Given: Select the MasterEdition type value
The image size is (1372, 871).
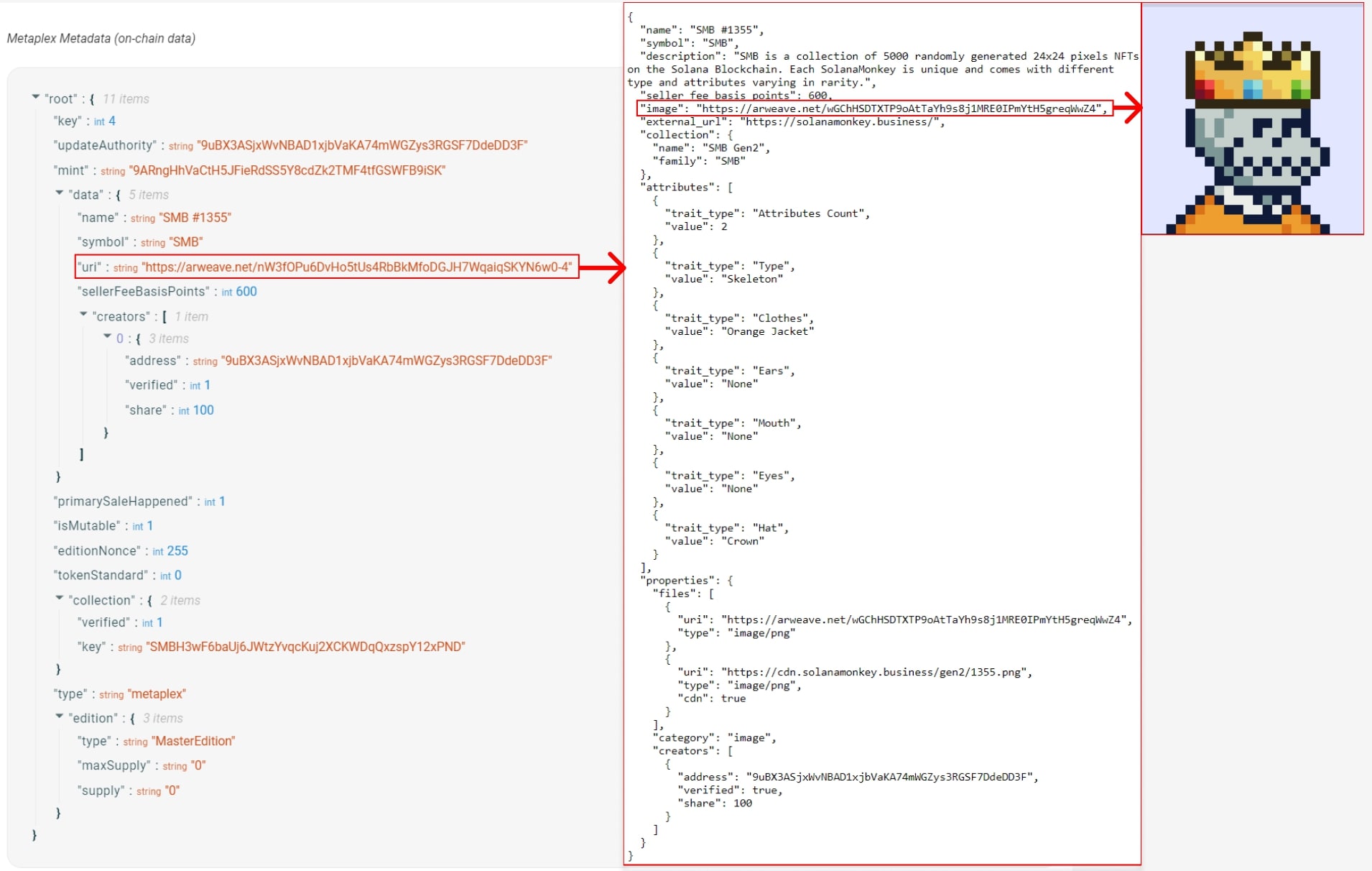Looking at the screenshot, I should pyautogui.click(x=193, y=741).
